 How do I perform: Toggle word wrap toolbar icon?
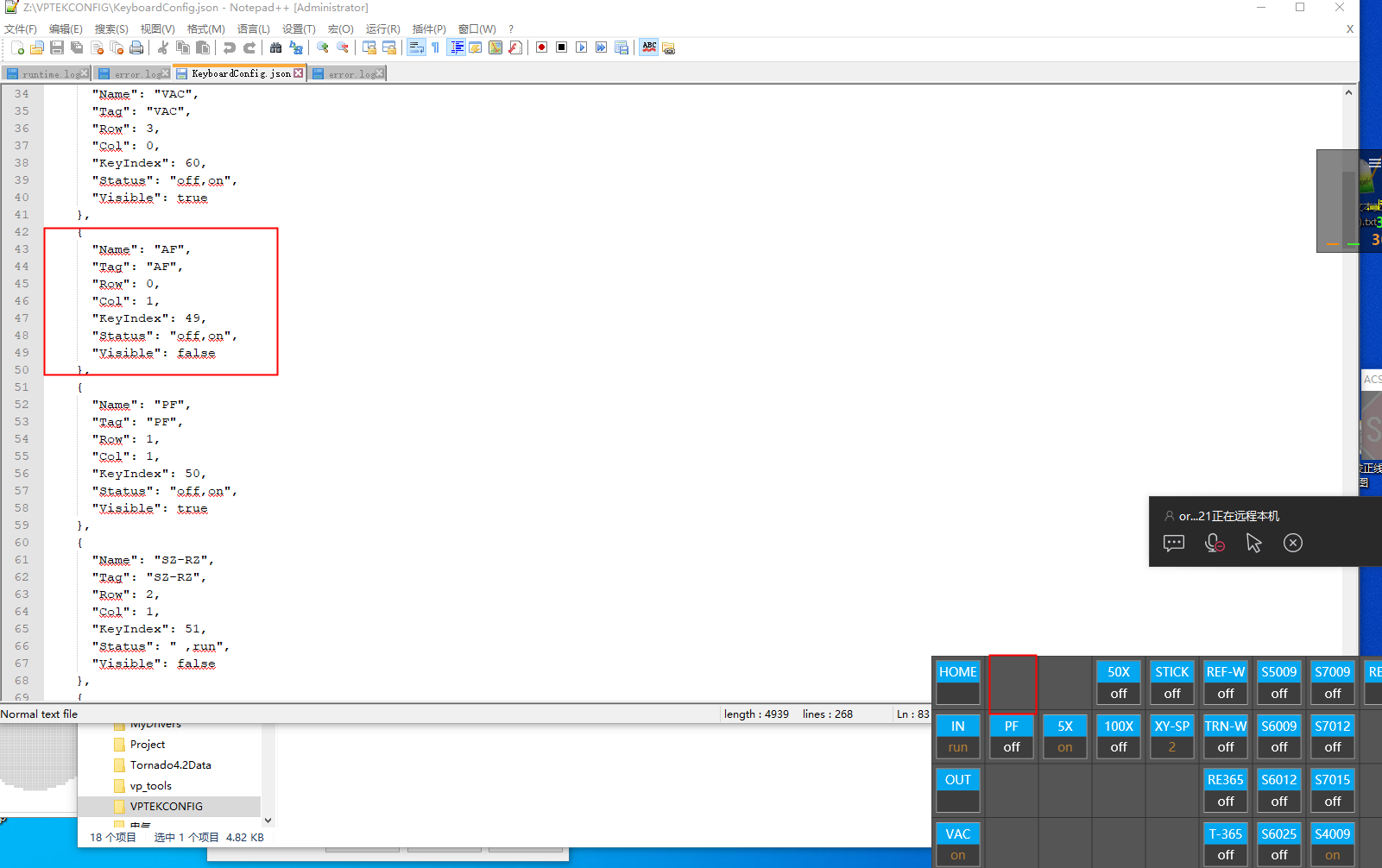[416, 47]
